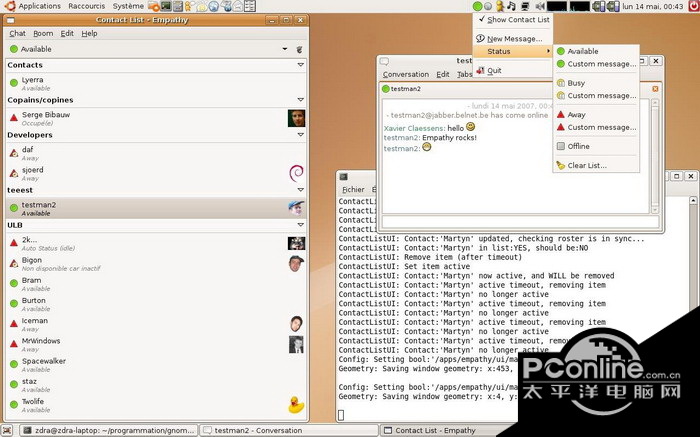Click the red icon beside MrWindows
Screen dimensions: 700x437
(14, 344)
